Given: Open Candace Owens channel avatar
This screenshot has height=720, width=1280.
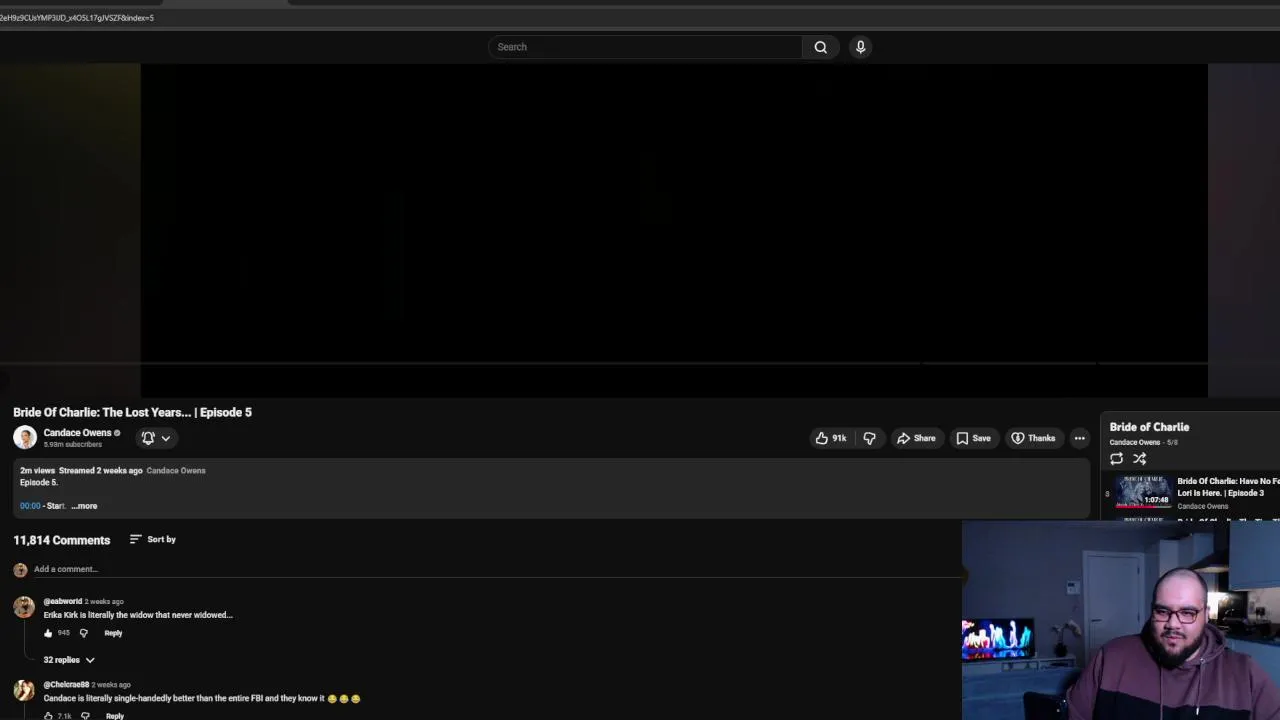Looking at the screenshot, I should click(25, 437).
